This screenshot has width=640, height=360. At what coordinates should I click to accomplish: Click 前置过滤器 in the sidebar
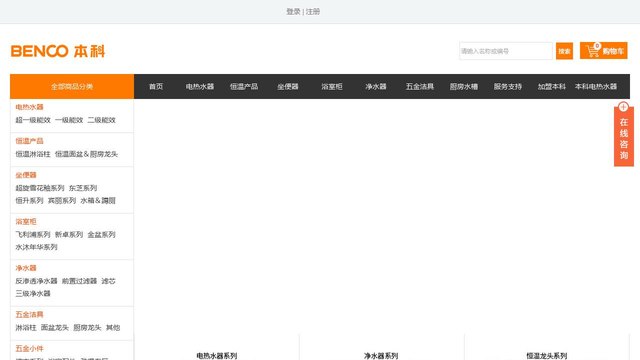point(80,281)
